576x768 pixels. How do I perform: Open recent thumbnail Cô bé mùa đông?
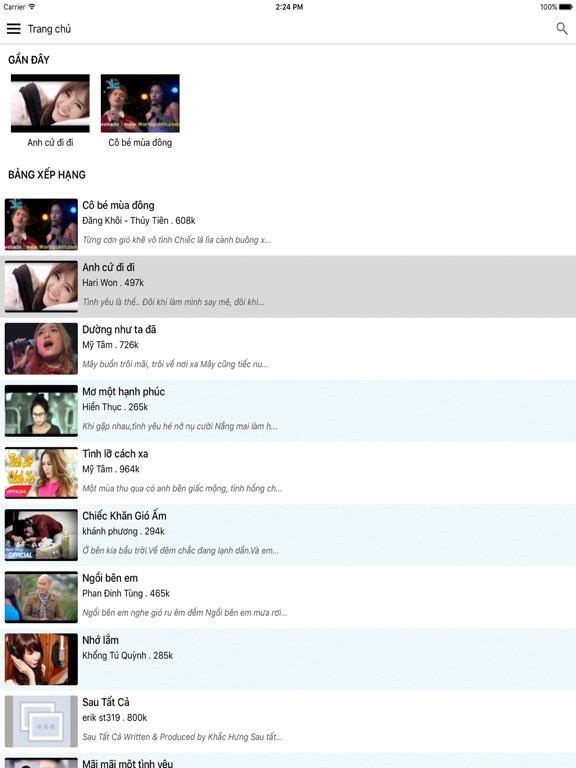pyautogui.click(x=140, y=103)
